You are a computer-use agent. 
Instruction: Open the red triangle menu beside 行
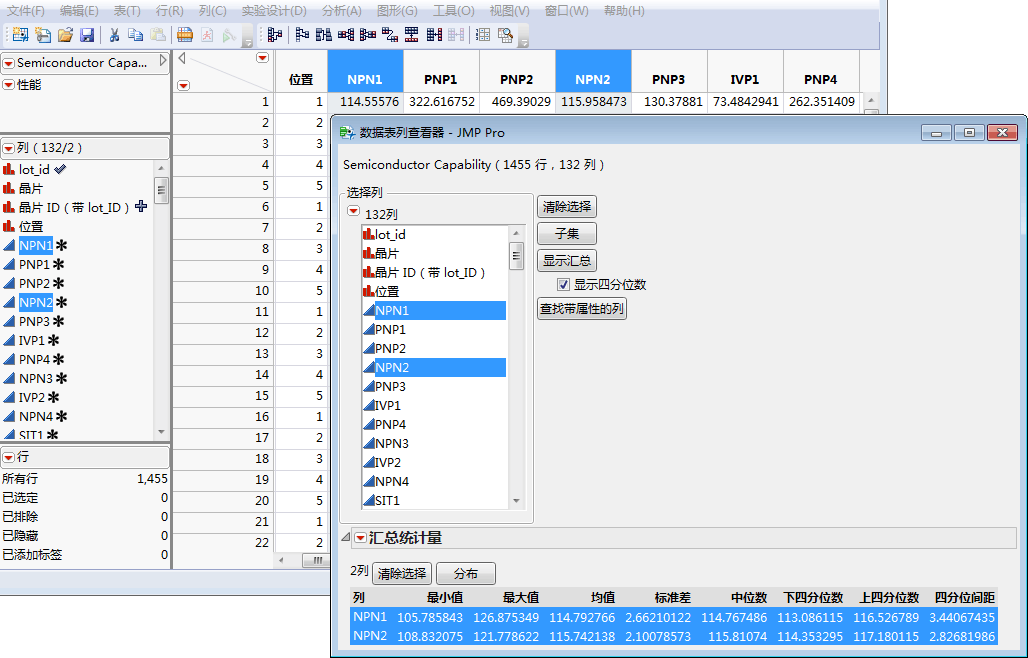8,457
